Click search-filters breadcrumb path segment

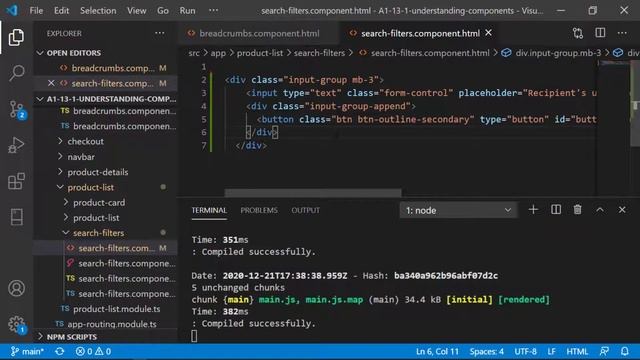(x=319, y=53)
